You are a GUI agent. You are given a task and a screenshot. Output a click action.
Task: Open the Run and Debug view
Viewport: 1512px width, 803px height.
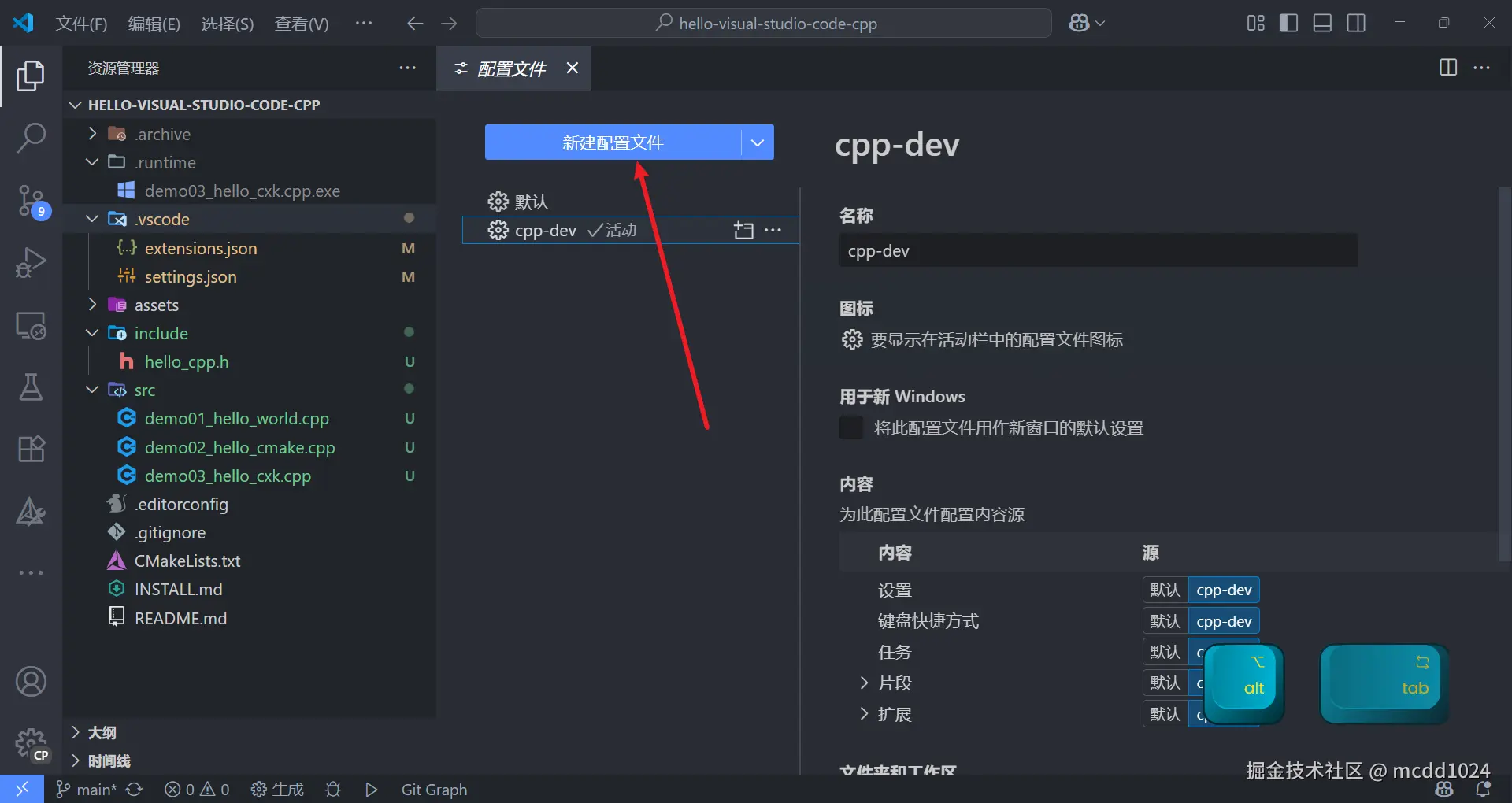pyautogui.click(x=31, y=262)
